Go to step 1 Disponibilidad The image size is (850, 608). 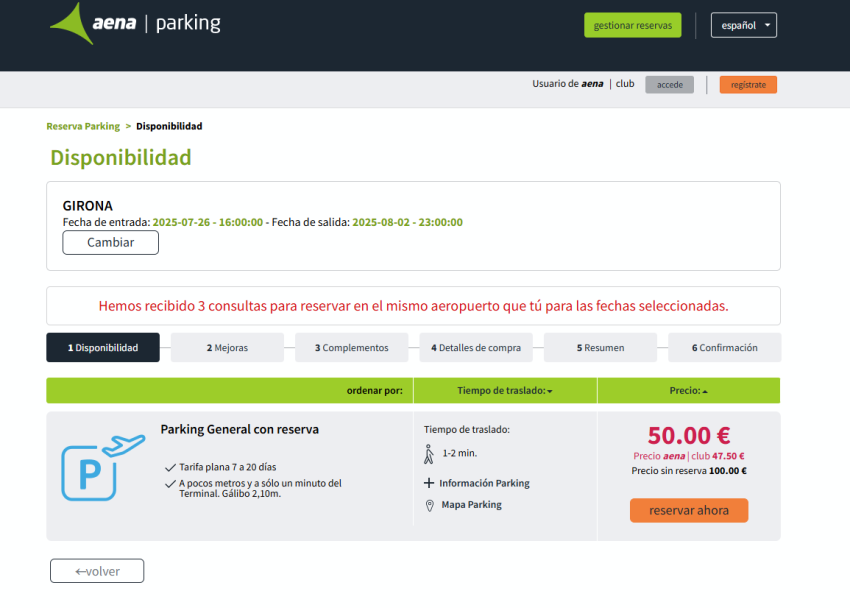point(103,347)
